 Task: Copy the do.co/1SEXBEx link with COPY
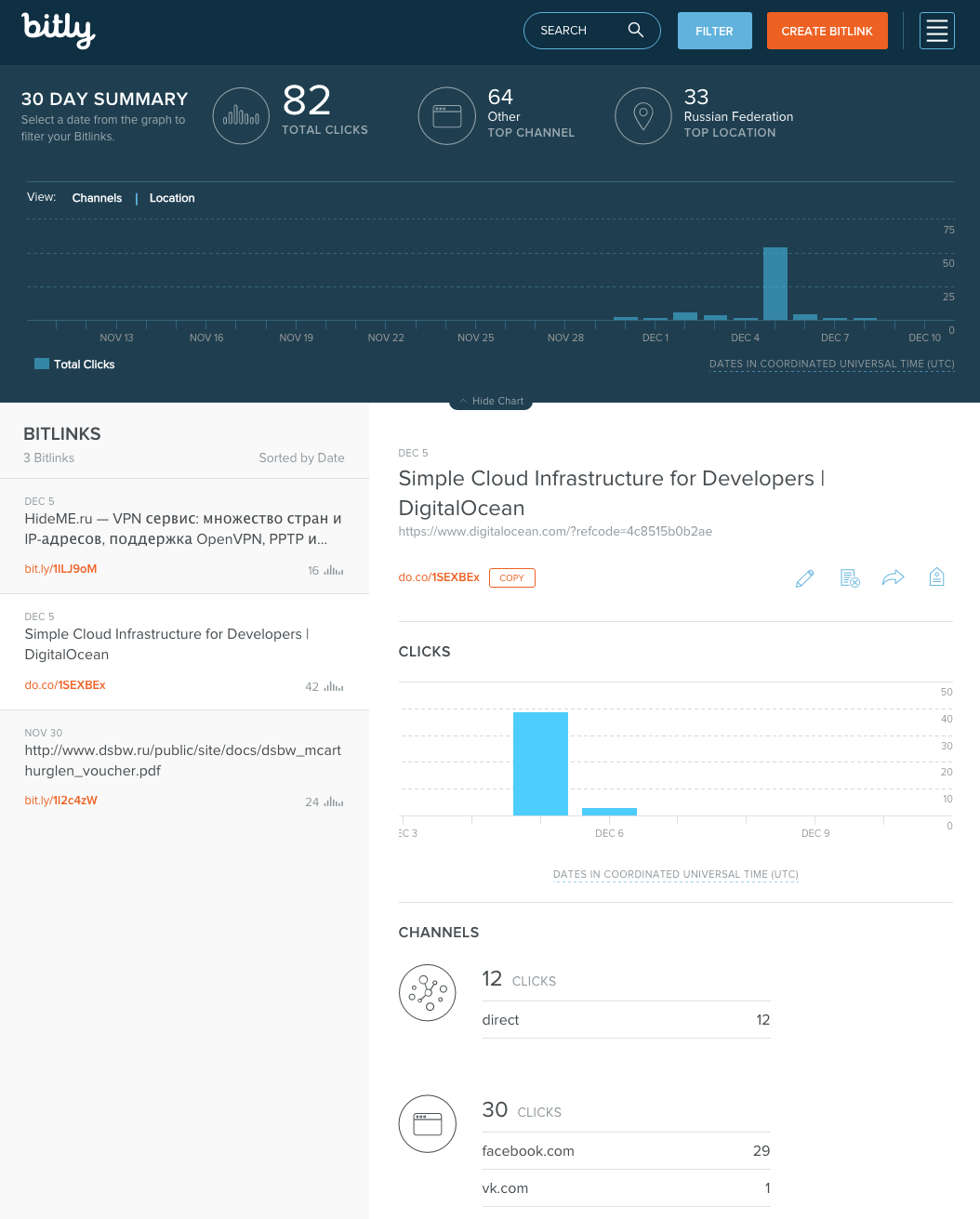[x=511, y=577]
